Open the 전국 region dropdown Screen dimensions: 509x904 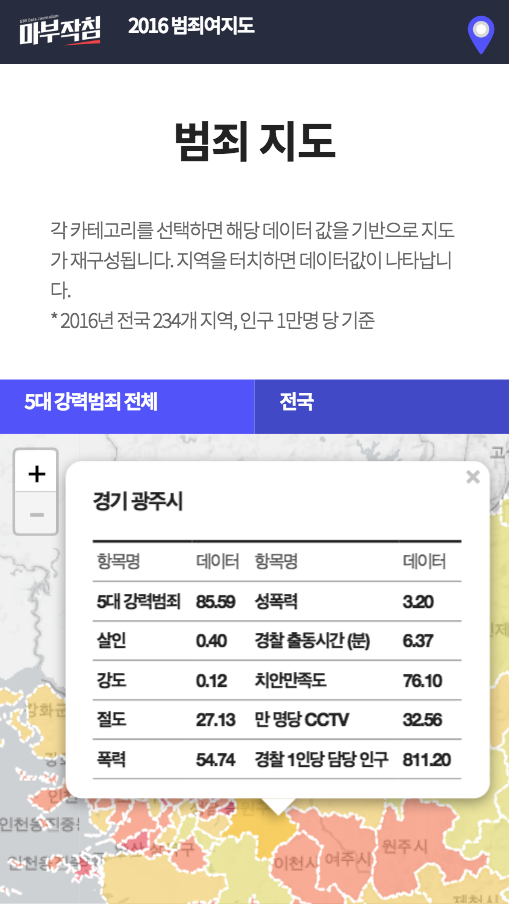coord(382,406)
